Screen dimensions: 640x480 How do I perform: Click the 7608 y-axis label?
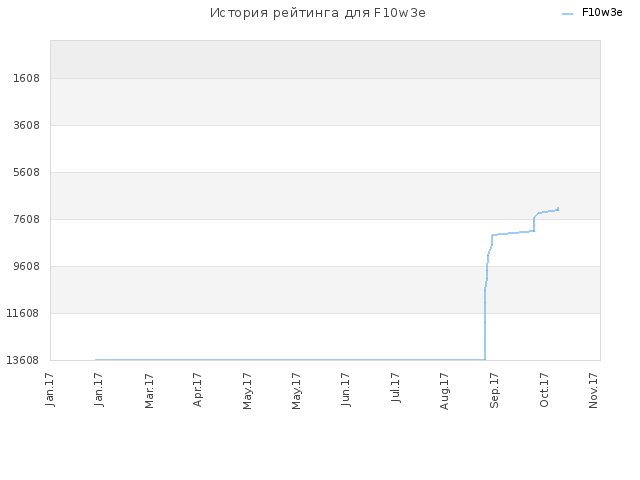coord(26,219)
